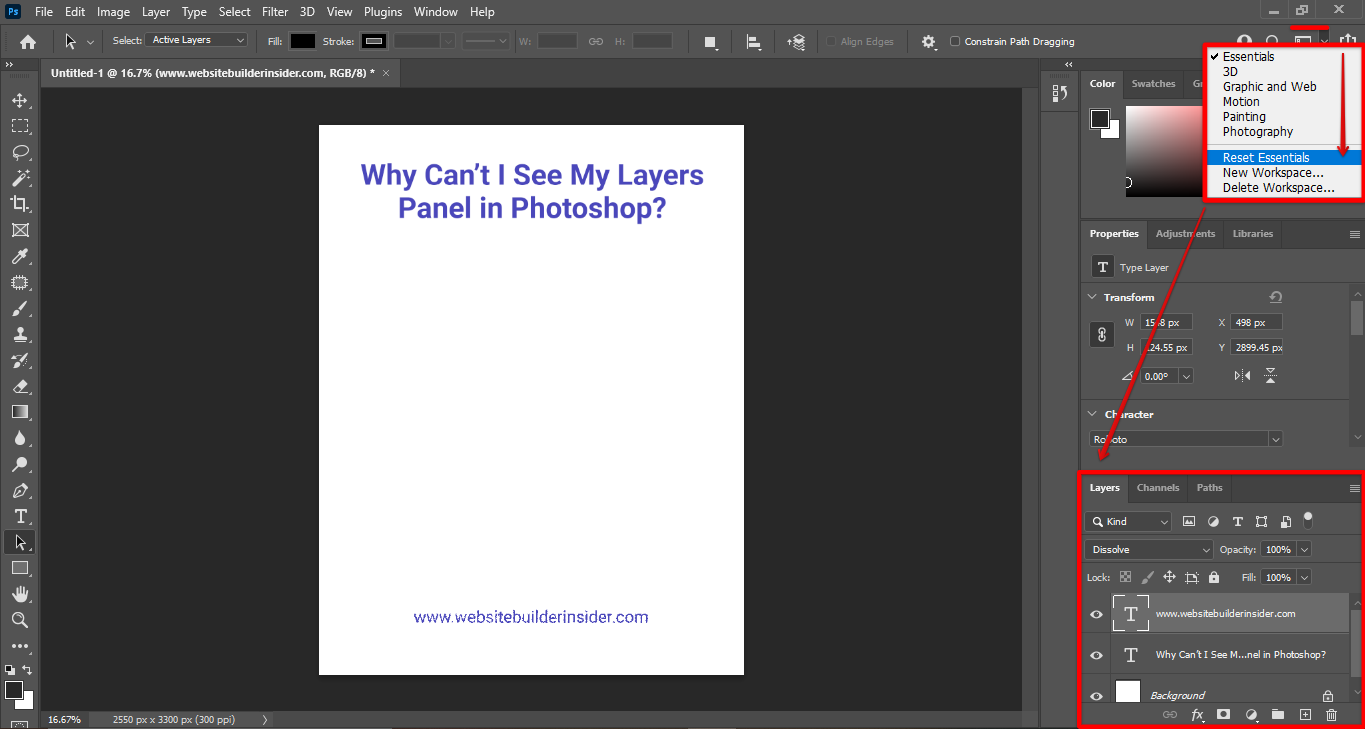Click the create new layer icon

click(x=1305, y=715)
